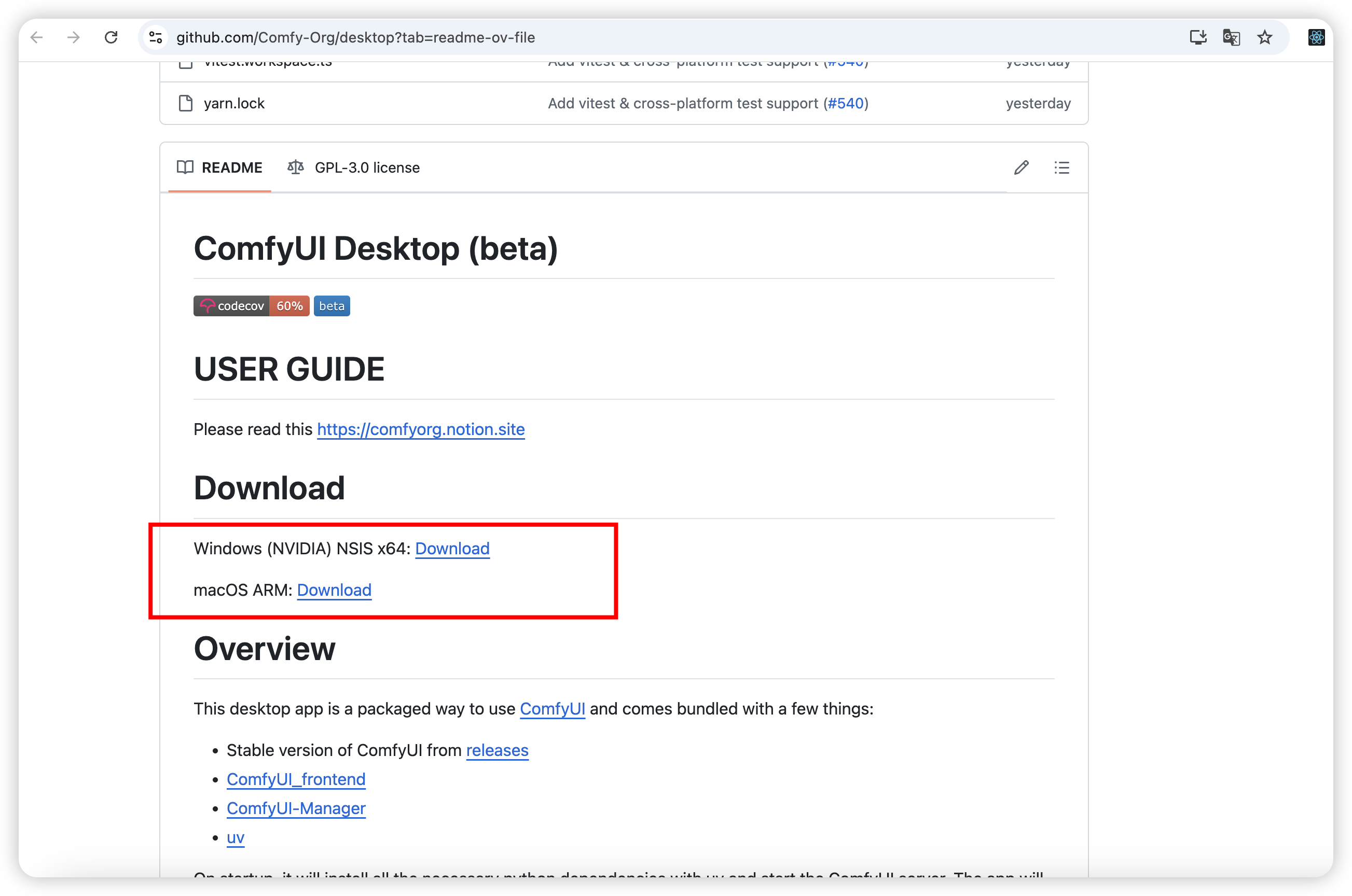Switch to the GPL-3.0 license tab
The height and width of the screenshot is (896, 1352).
[354, 167]
